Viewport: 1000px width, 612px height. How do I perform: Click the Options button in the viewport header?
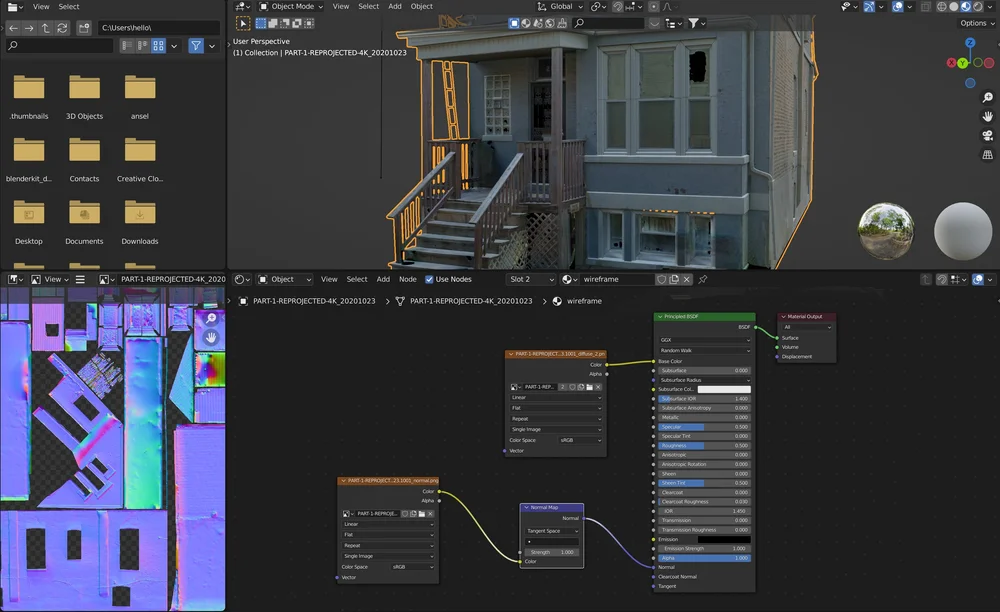pyautogui.click(x=975, y=23)
